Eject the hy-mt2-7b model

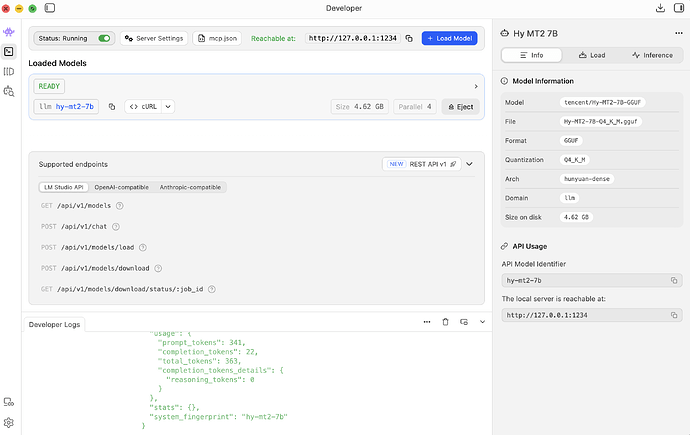pos(460,107)
